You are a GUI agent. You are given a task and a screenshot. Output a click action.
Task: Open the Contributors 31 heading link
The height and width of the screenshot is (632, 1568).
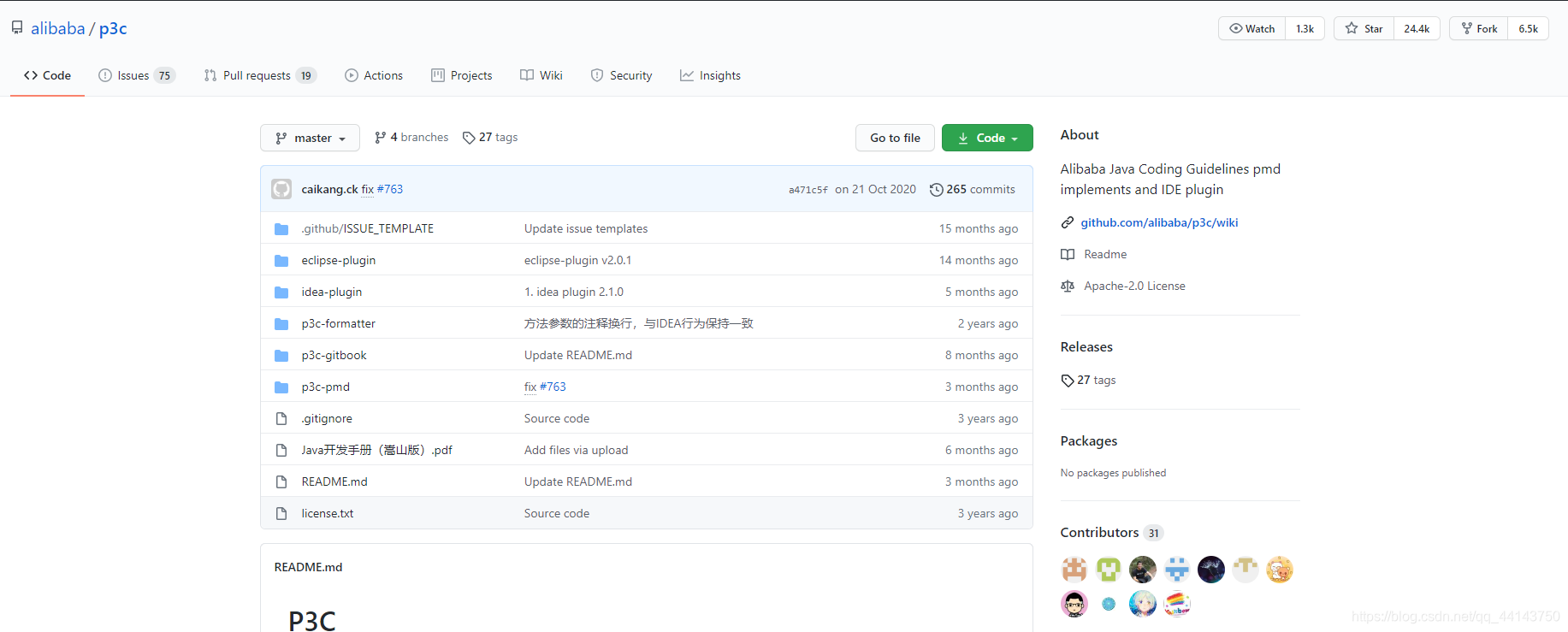[x=1111, y=532]
